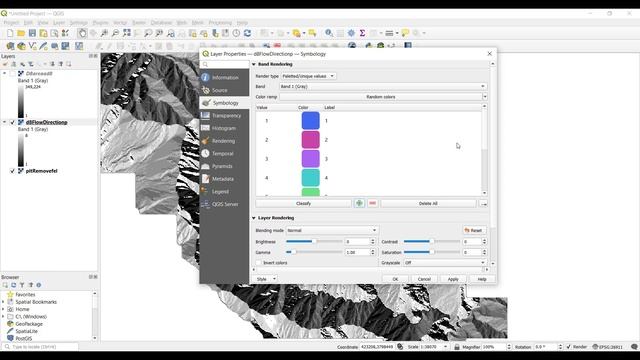640x360 pixels.
Task: Click the Cancel button
Action: pyautogui.click(x=424, y=279)
